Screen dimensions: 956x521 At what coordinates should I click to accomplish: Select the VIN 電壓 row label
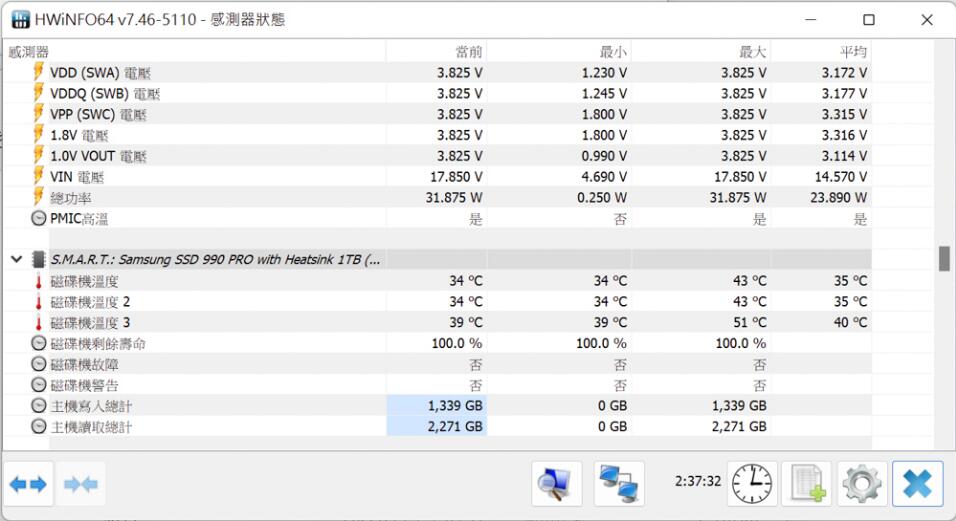(x=77, y=177)
